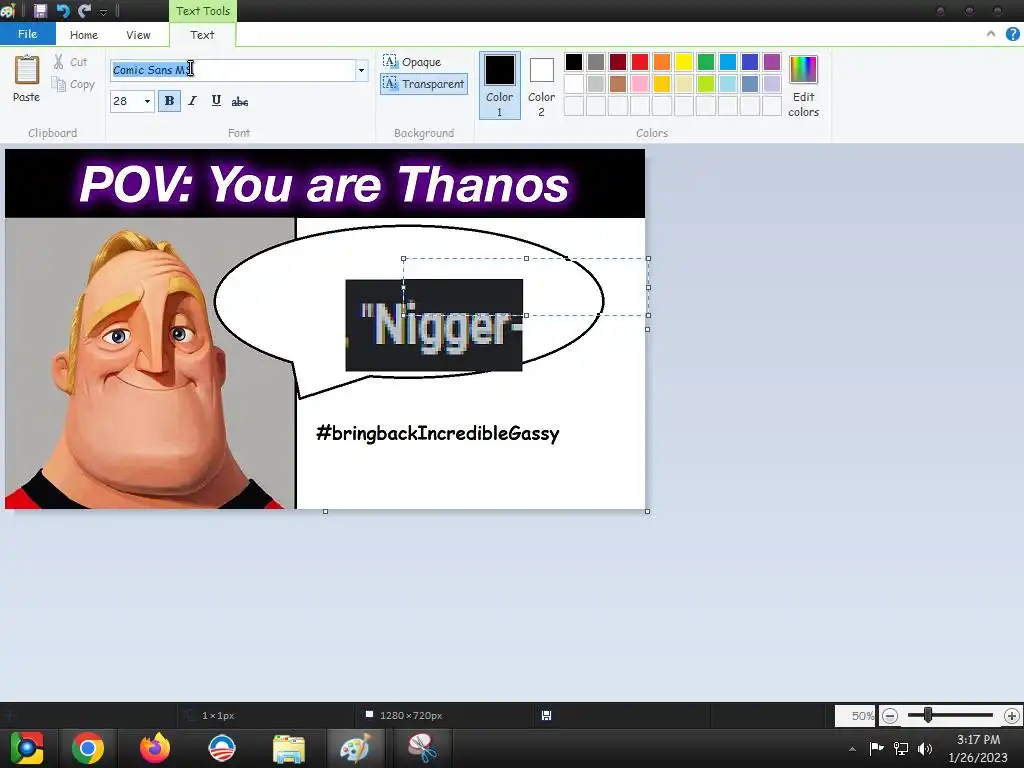This screenshot has width=1024, height=768.
Task: Choose the green palette swatch
Action: click(x=706, y=62)
